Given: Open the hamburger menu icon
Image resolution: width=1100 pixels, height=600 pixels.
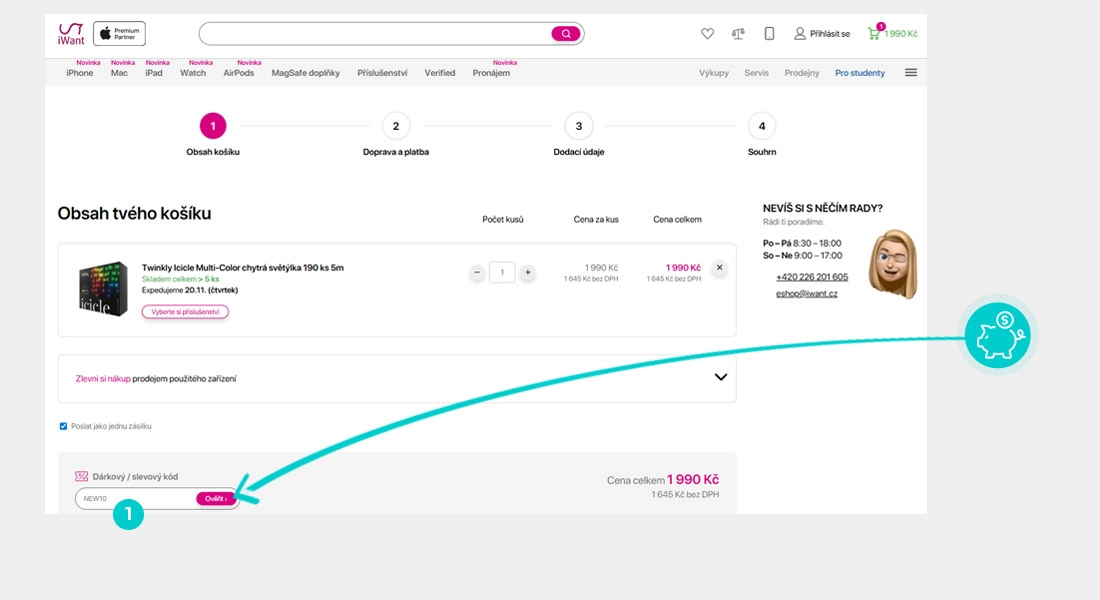Looking at the screenshot, I should click(911, 73).
